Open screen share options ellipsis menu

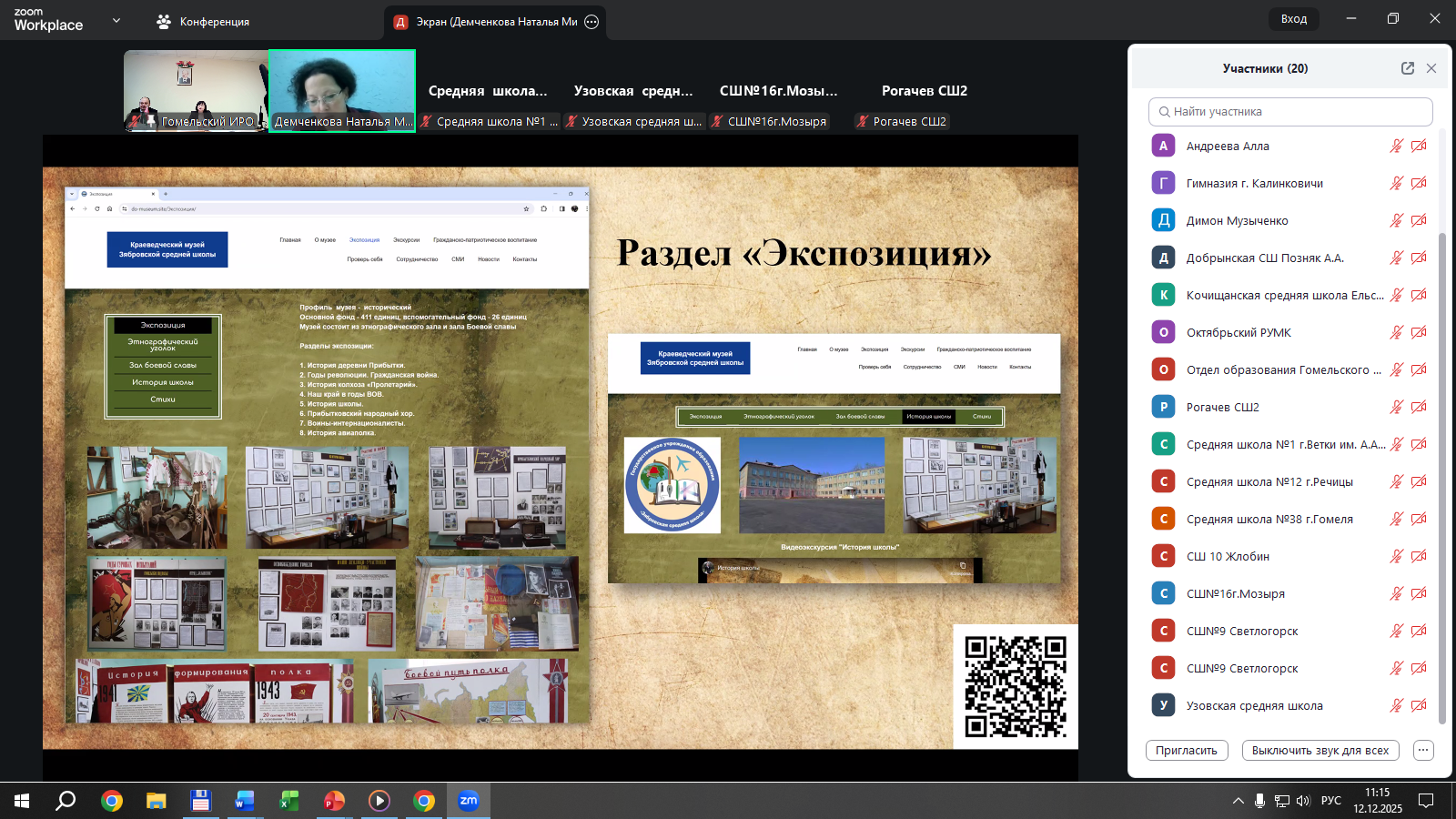[x=591, y=22]
